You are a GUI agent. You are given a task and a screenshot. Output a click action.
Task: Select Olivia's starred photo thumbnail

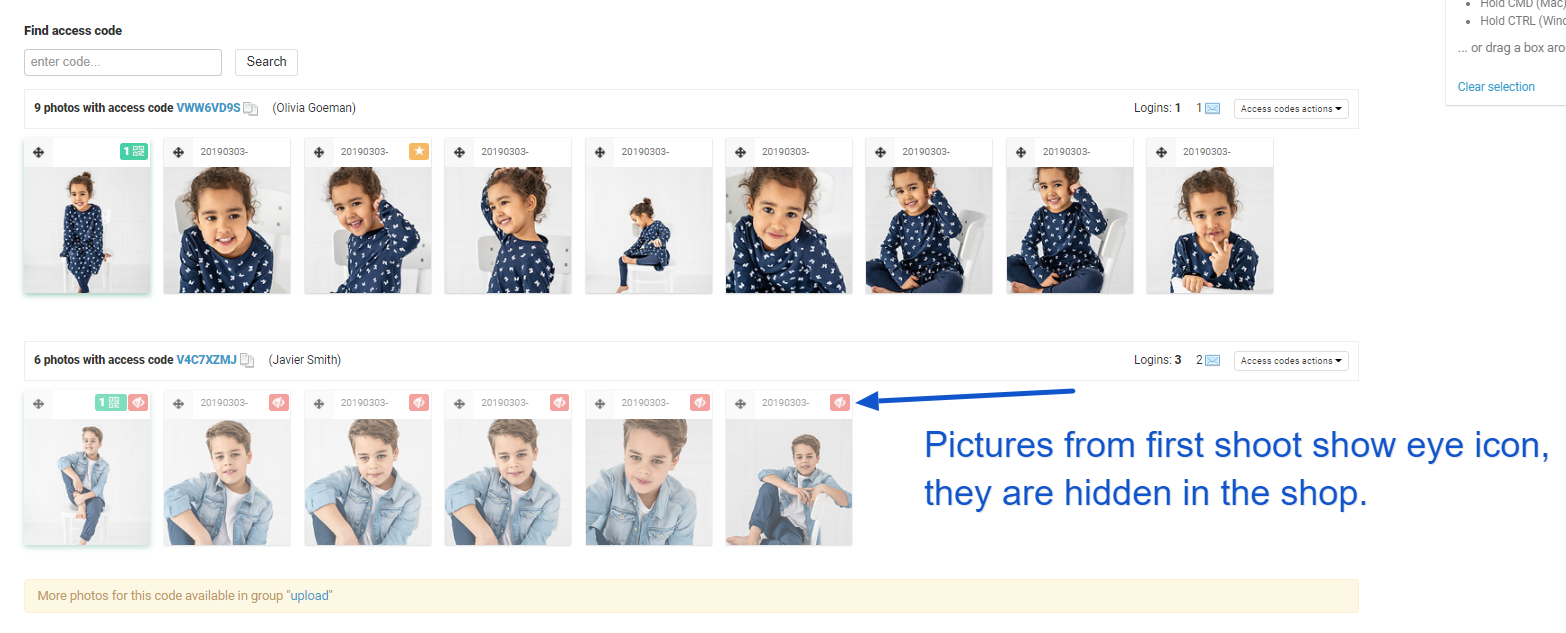368,230
